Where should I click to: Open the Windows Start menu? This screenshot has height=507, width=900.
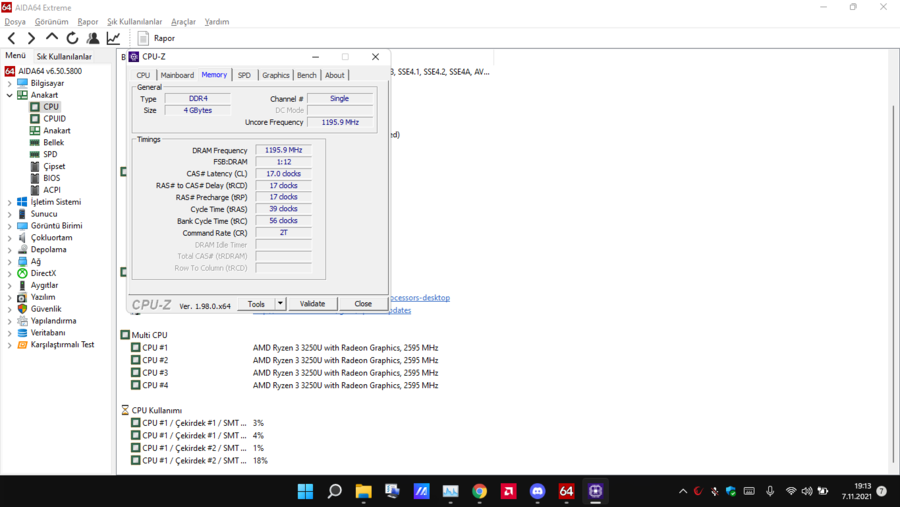[305, 491]
